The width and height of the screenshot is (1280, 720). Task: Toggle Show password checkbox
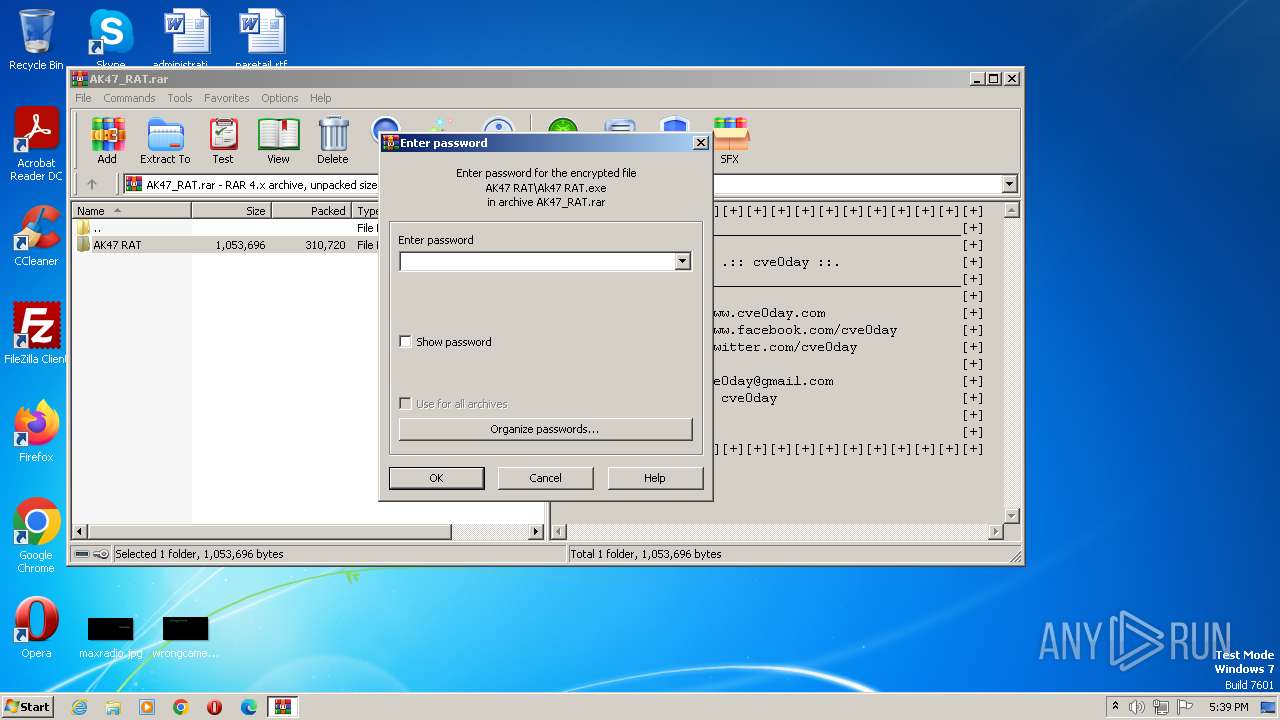[x=405, y=342]
